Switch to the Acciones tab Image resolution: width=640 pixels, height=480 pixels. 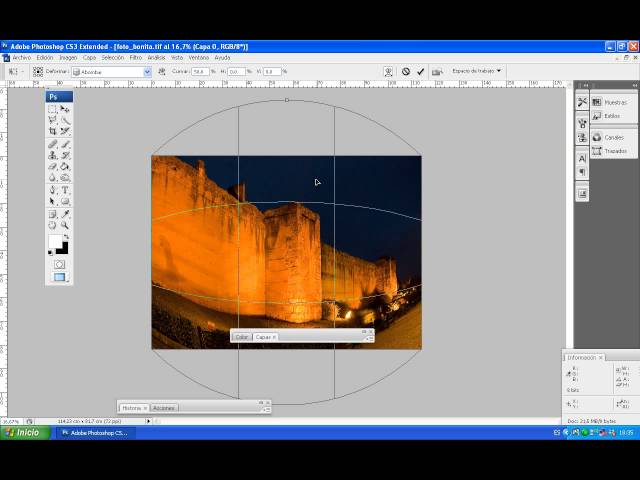(164, 408)
